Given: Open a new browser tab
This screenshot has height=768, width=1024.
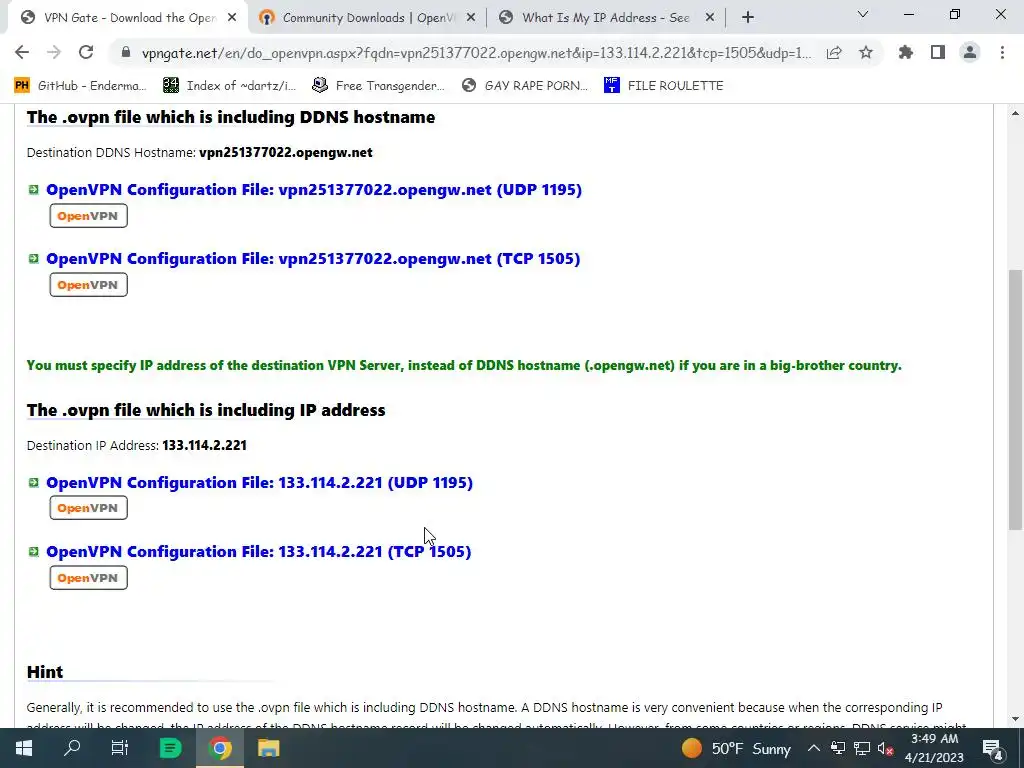Looking at the screenshot, I should click(748, 18).
